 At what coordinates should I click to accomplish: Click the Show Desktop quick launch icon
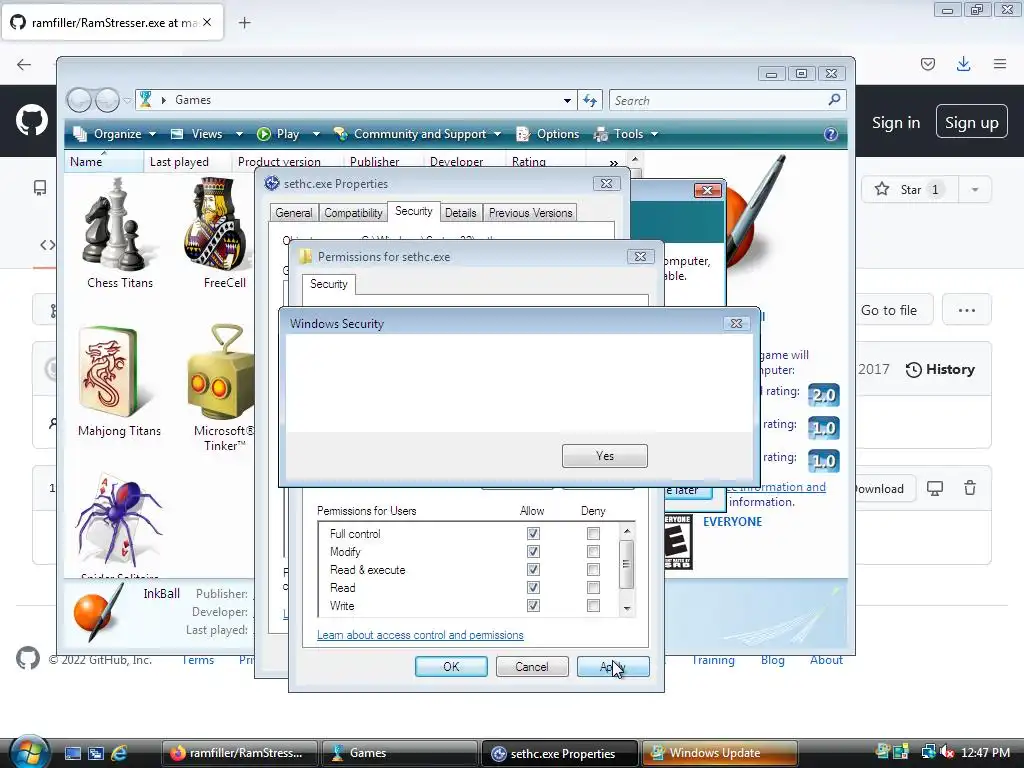tap(72, 753)
